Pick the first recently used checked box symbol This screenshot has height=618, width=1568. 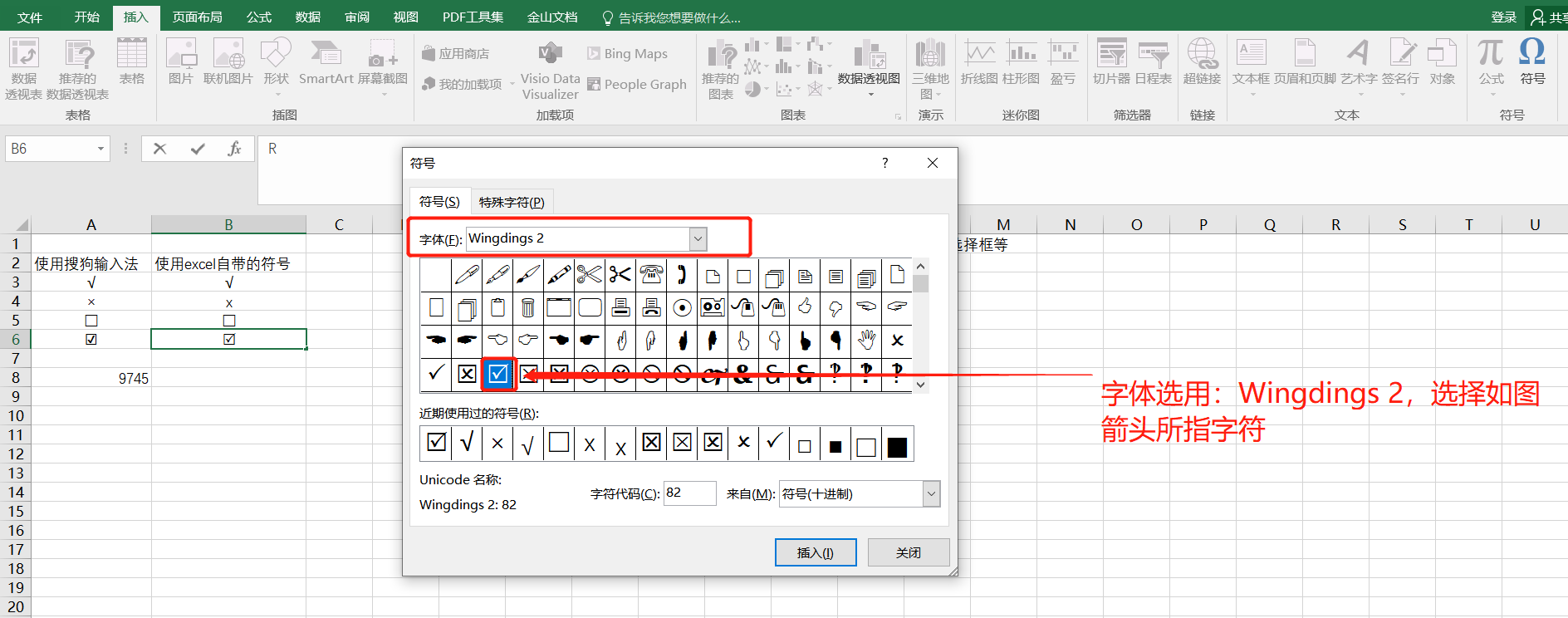tap(436, 444)
